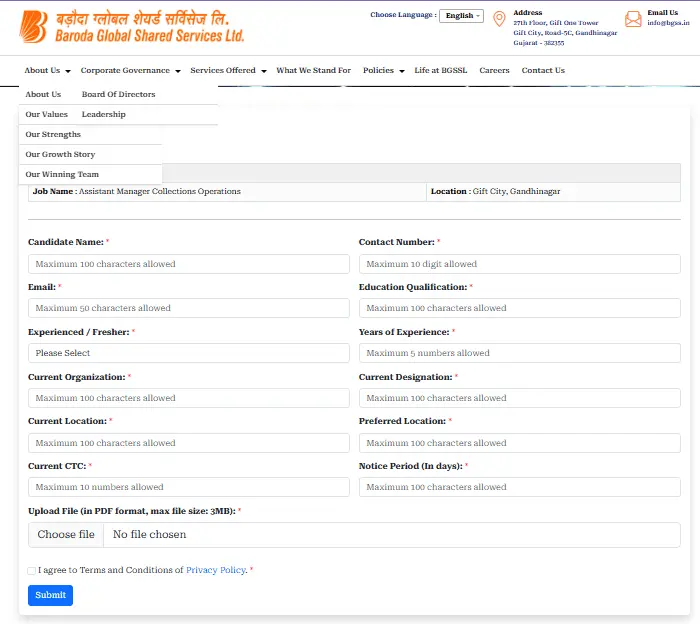Image resolution: width=700 pixels, height=624 pixels.
Task: Open the Careers nav item
Action: [494, 71]
